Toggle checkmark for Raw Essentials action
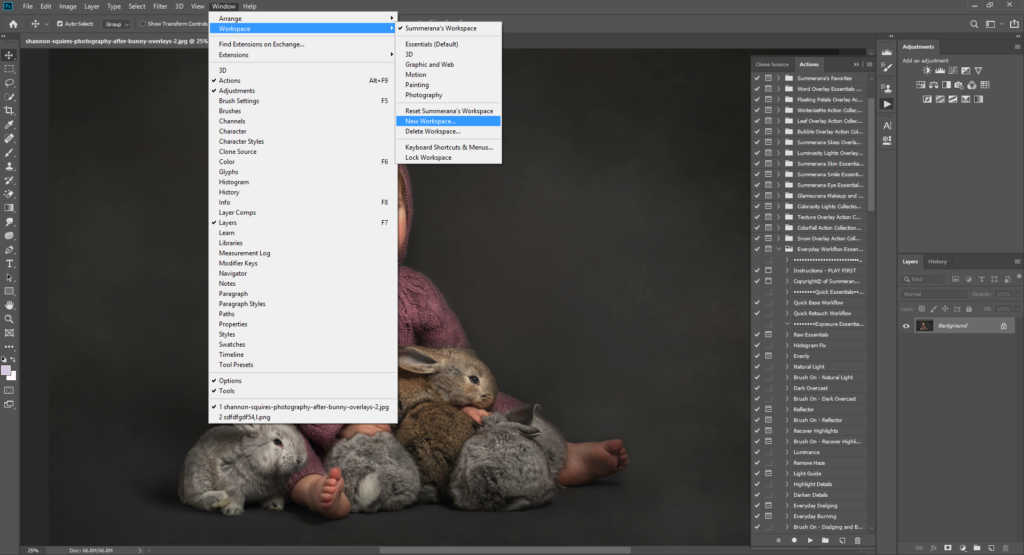Image resolution: width=1024 pixels, height=555 pixels. pos(758,334)
